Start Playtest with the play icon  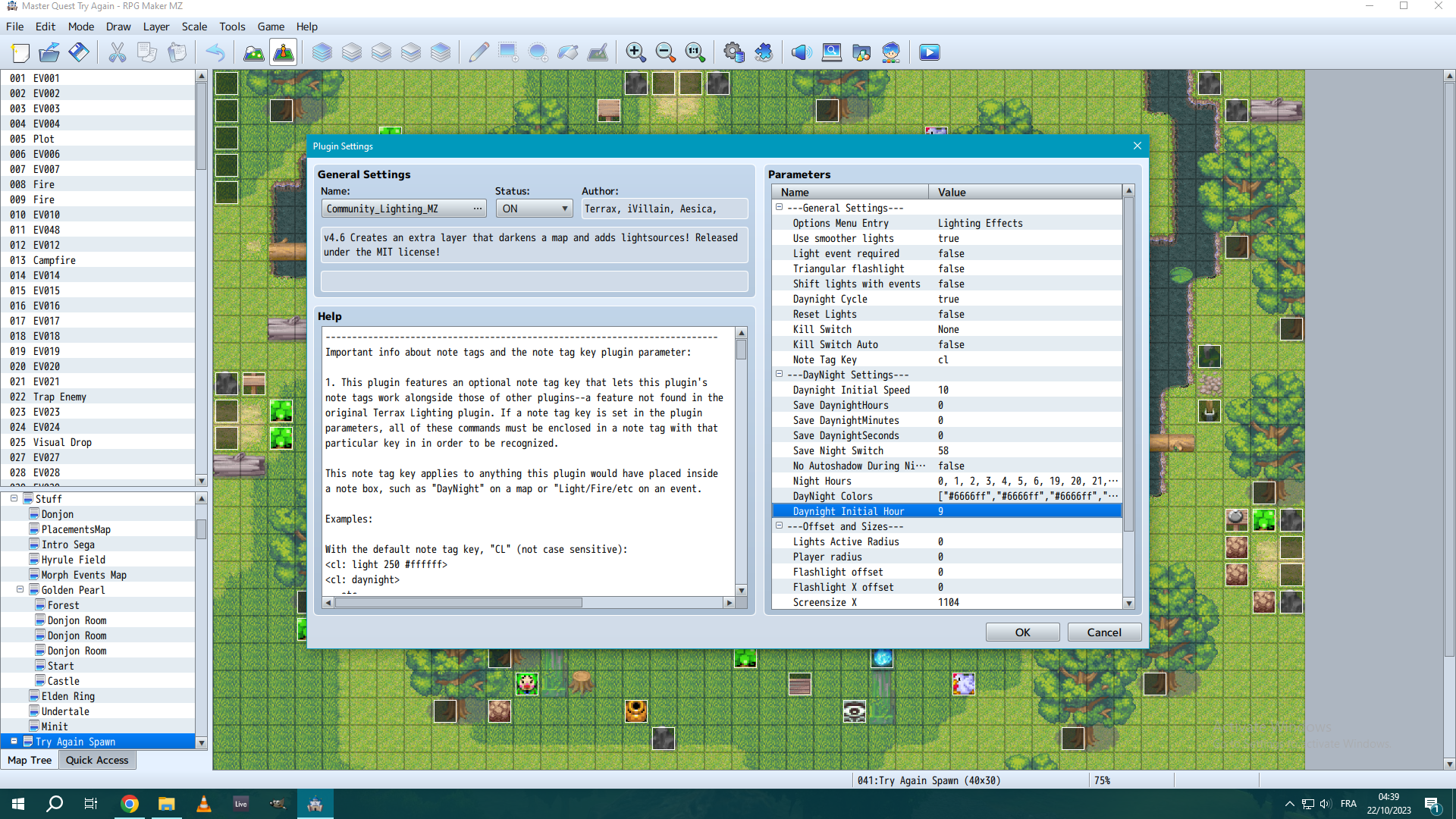(x=930, y=52)
